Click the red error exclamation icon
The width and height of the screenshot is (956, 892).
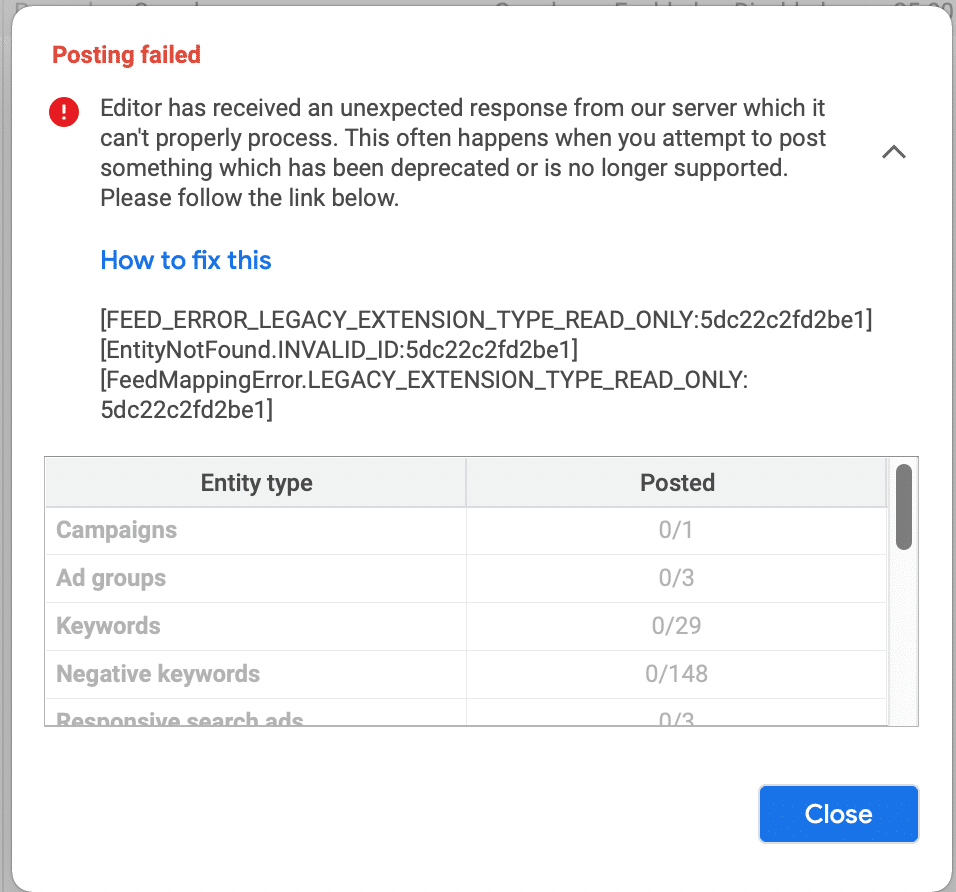click(x=63, y=112)
